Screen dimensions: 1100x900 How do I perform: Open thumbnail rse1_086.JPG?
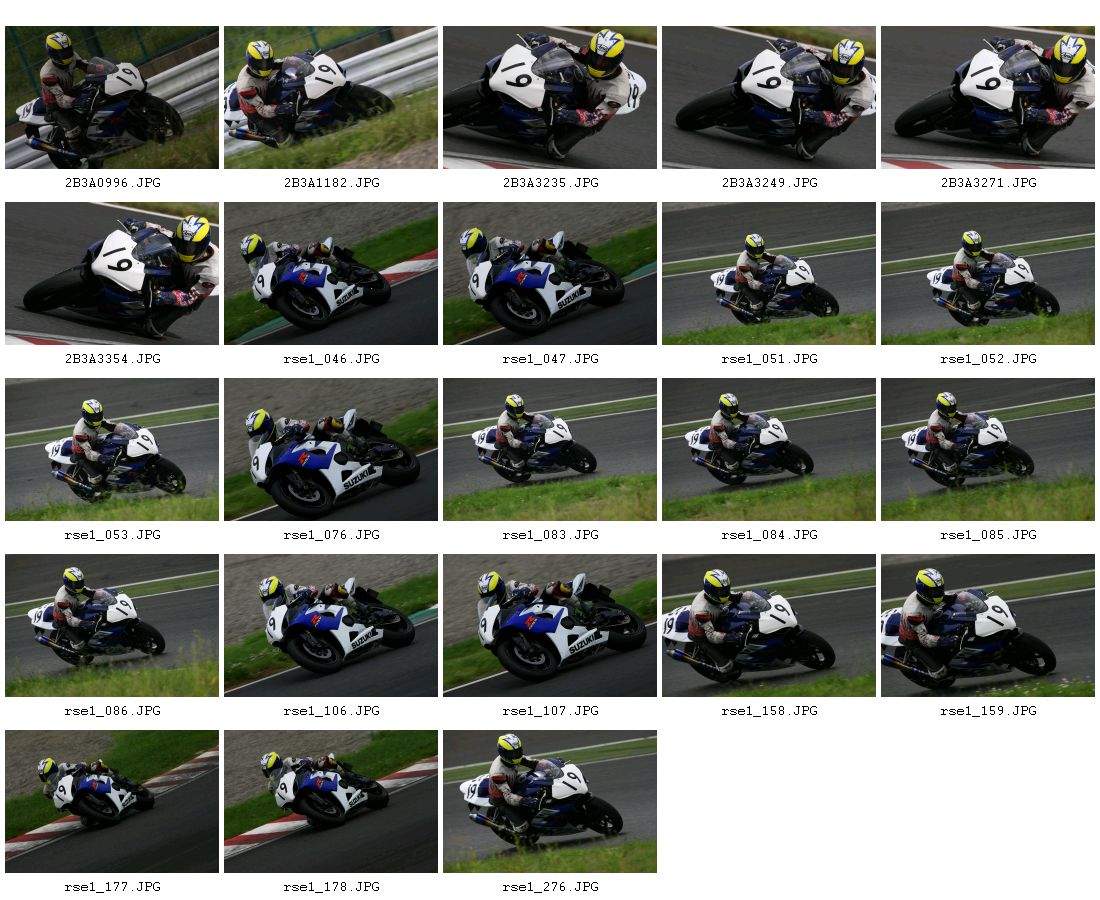112,626
